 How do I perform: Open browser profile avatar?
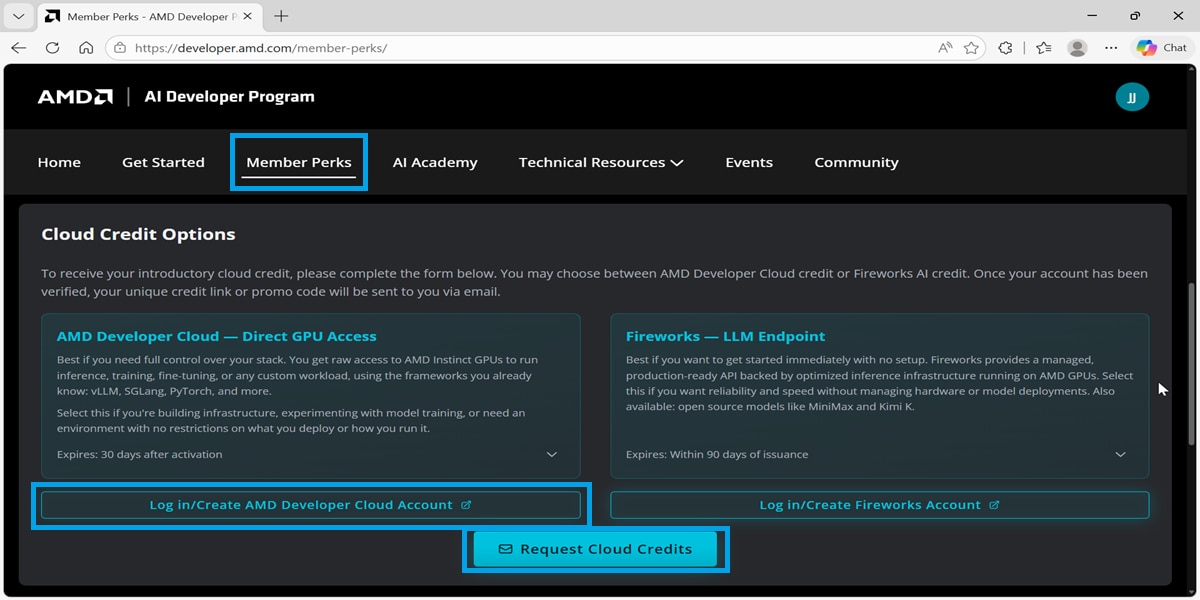[1077, 47]
